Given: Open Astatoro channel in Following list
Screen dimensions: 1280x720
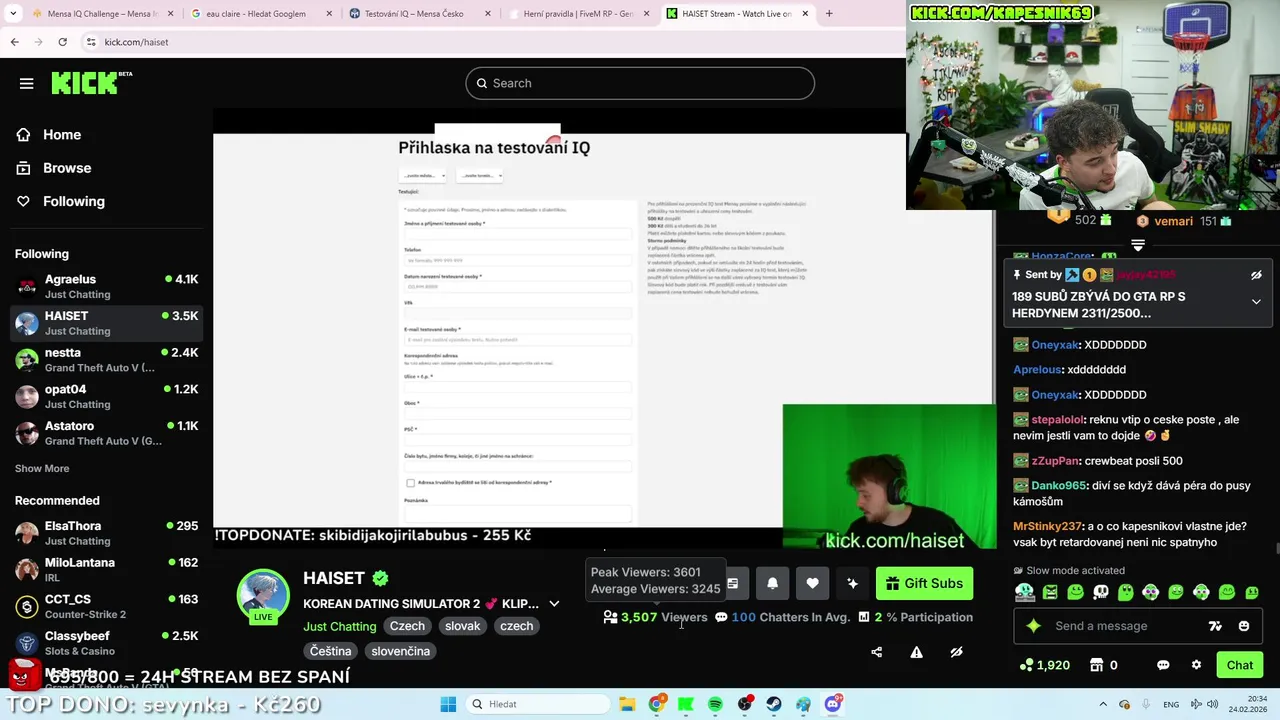Looking at the screenshot, I should click(x=105, y=433).
